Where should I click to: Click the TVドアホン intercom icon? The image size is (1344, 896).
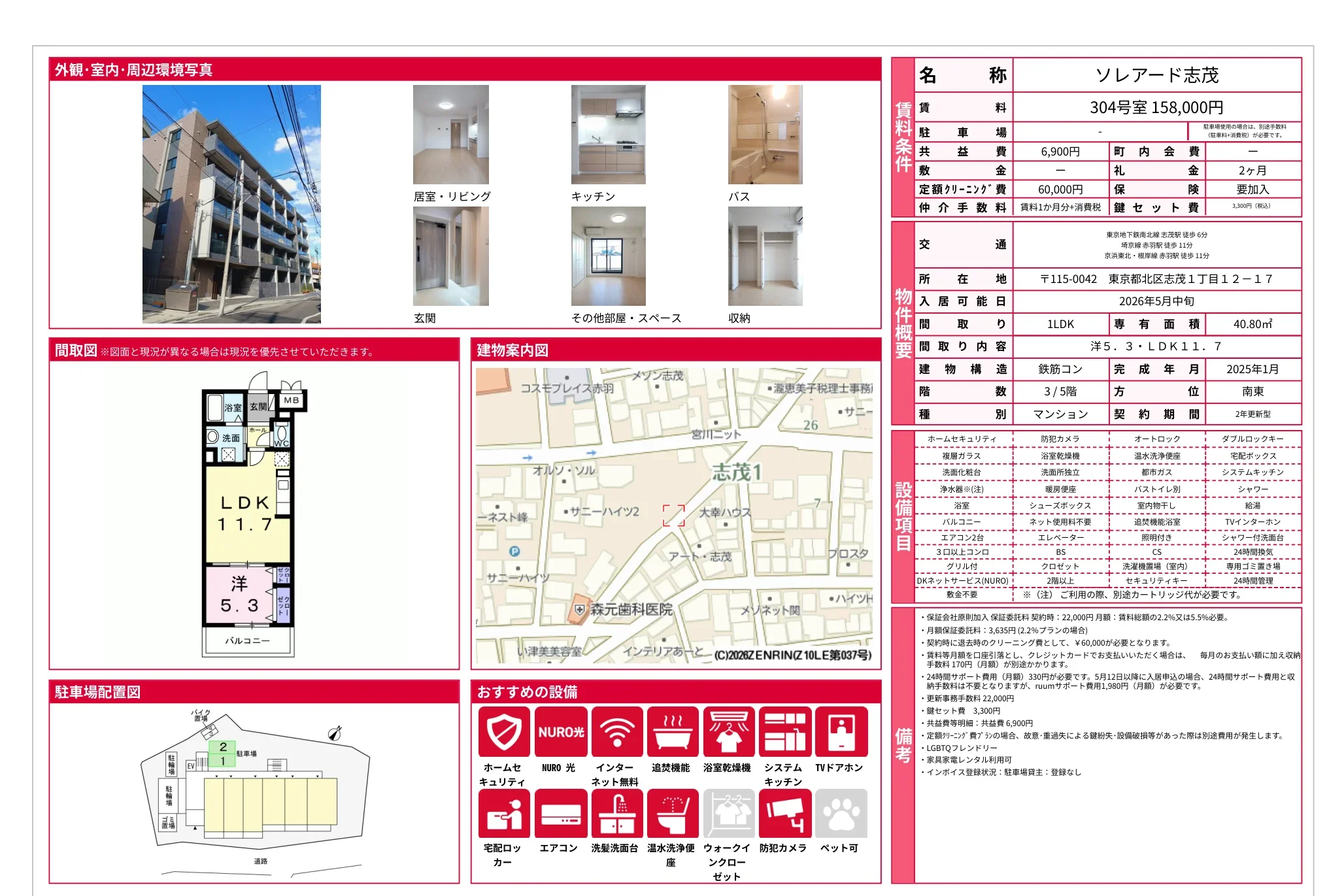coord(841,731)
